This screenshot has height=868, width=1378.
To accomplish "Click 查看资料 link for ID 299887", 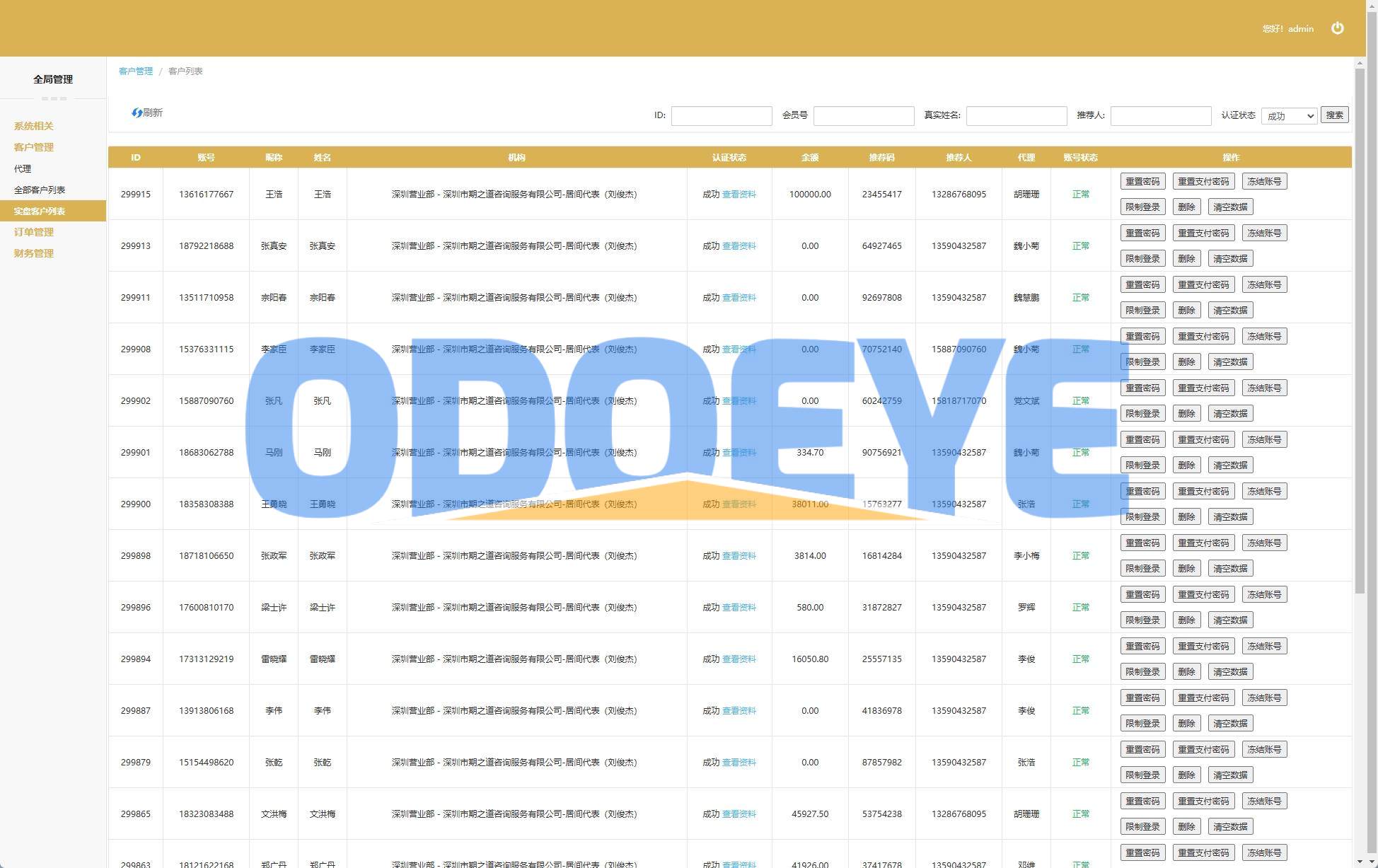I will tap(739, 710).
